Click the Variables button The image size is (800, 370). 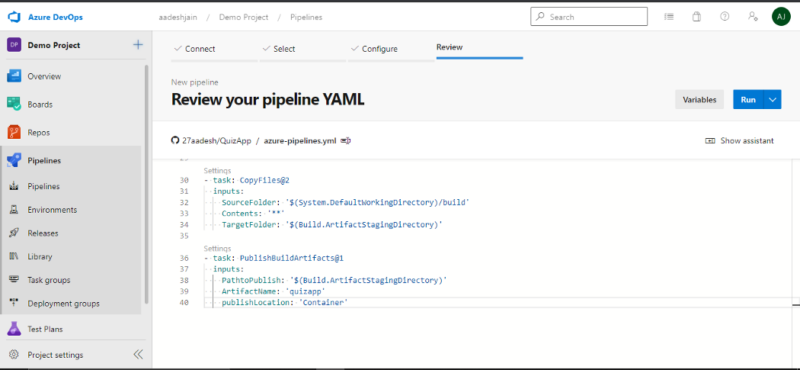(x=699, y=100)
